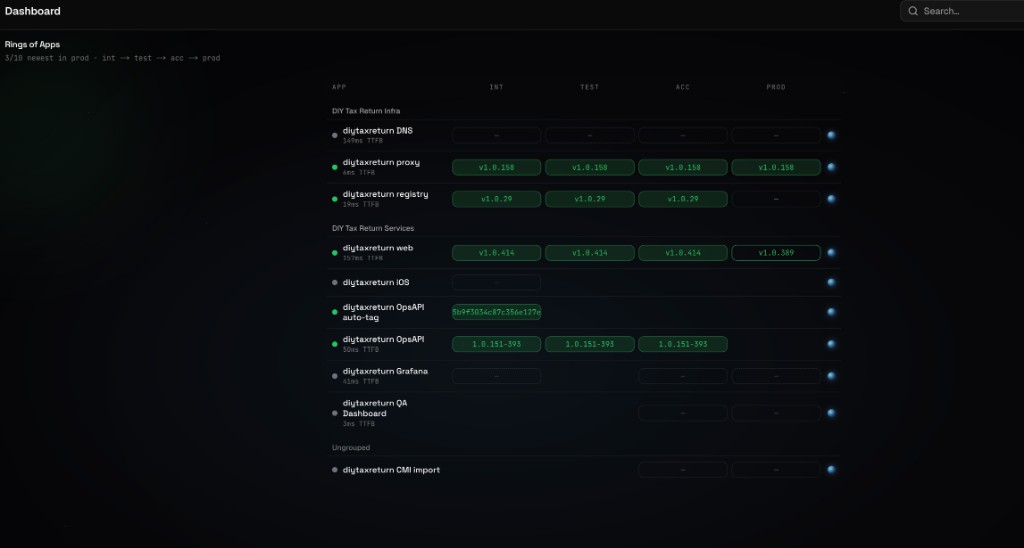Click blue orb for diytaxreturn iOS row
Viewport: 1024px width, 548px height.
(831, 283)
